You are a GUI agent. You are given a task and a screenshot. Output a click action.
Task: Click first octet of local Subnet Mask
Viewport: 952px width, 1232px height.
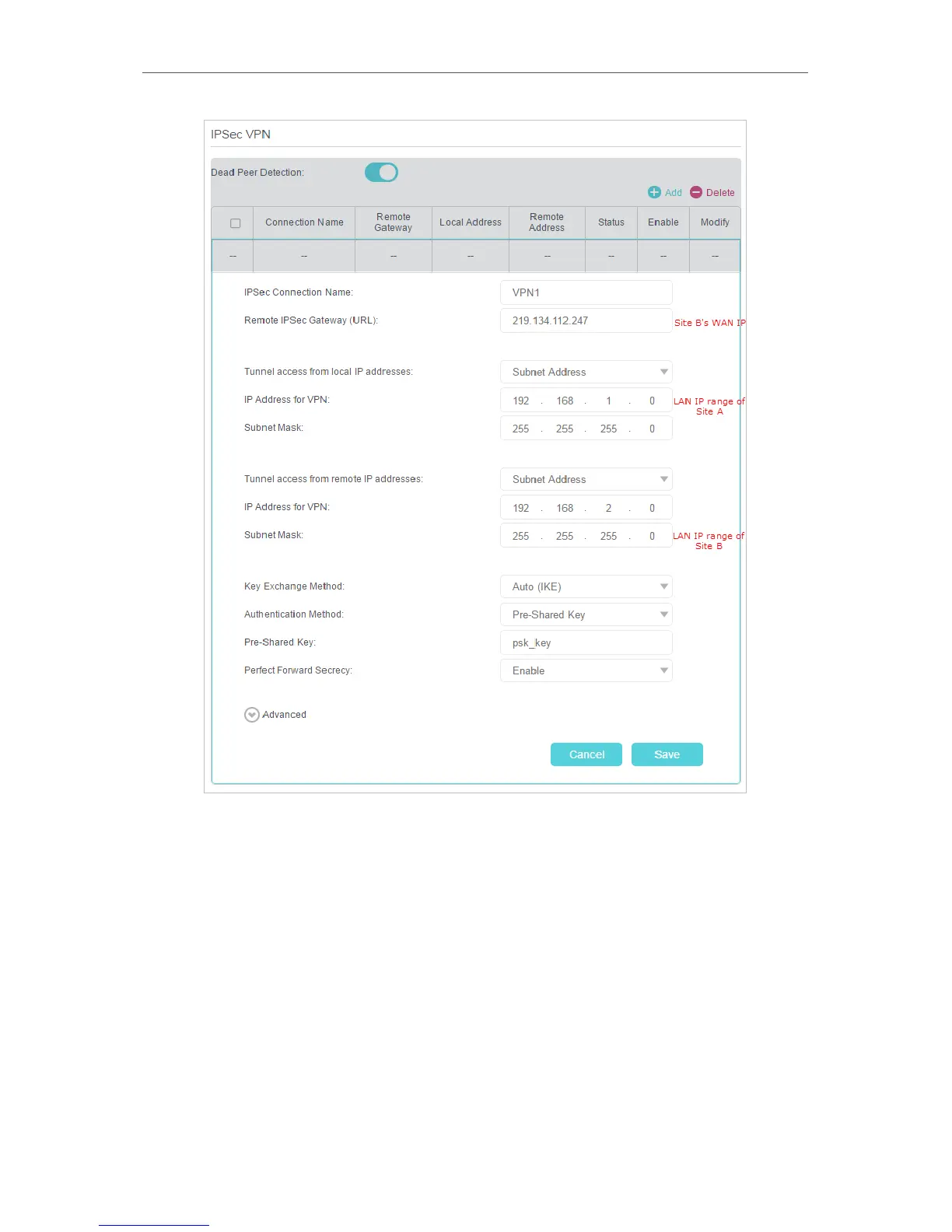tap(521, 429)
